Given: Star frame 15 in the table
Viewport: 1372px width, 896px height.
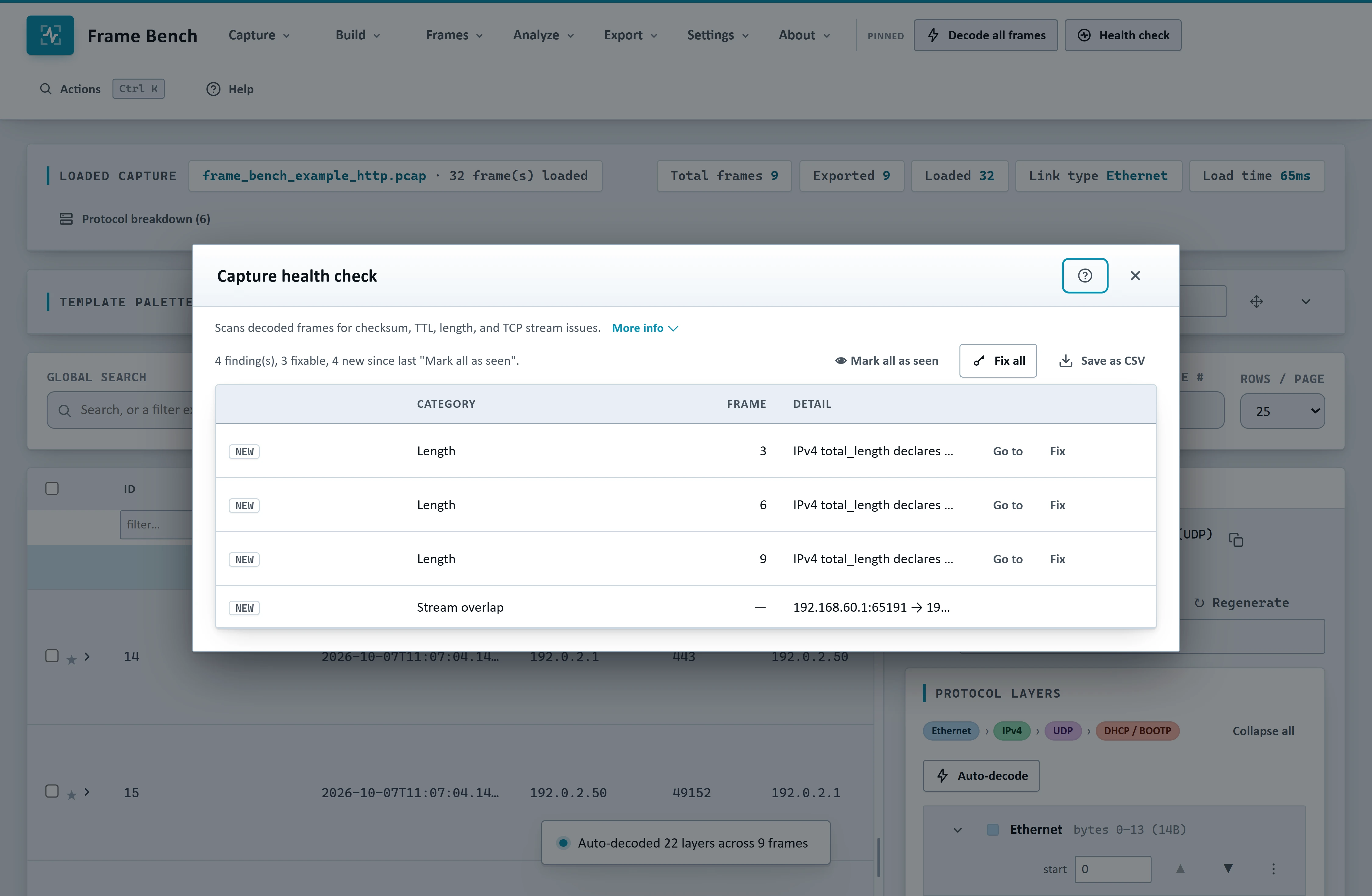Looking at the screenshot, I should pos(71,795).
